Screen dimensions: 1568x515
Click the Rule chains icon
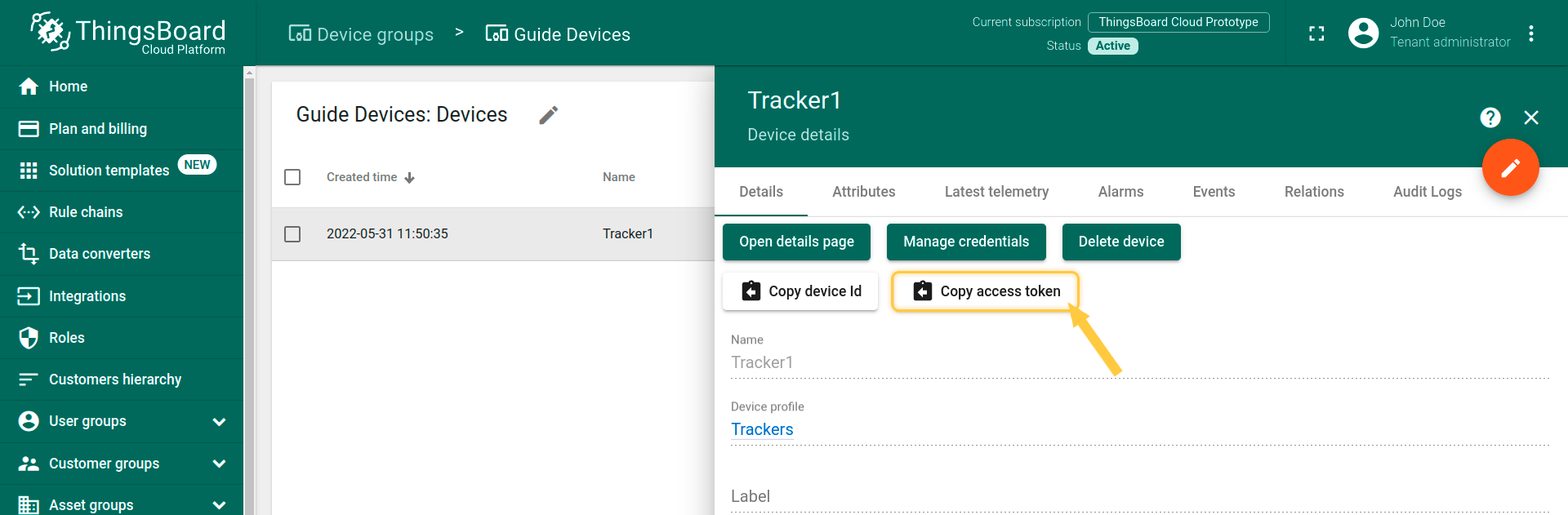pos(29,212)
